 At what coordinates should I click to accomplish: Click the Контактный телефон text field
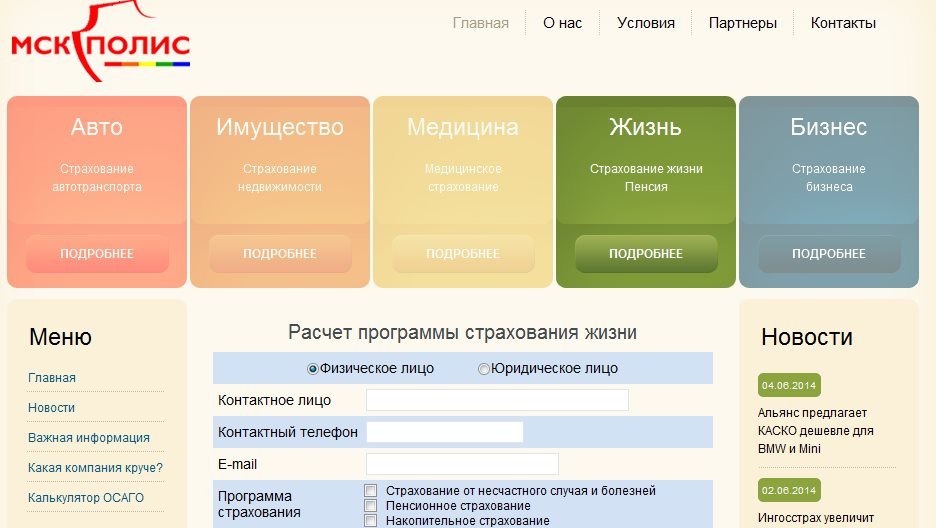coord(444,432)
